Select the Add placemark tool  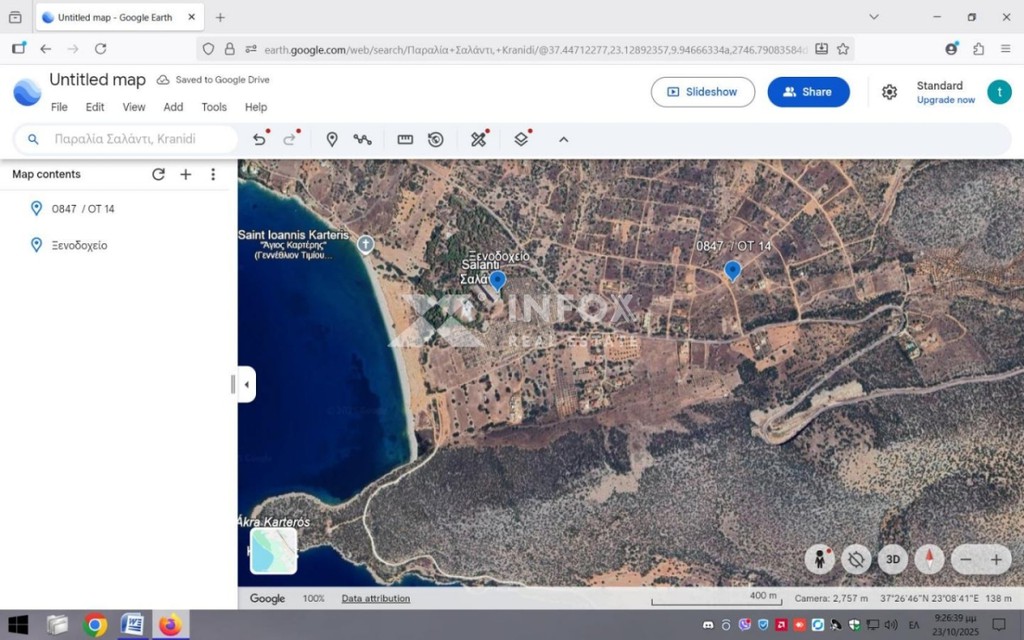[x=332, y=139]
